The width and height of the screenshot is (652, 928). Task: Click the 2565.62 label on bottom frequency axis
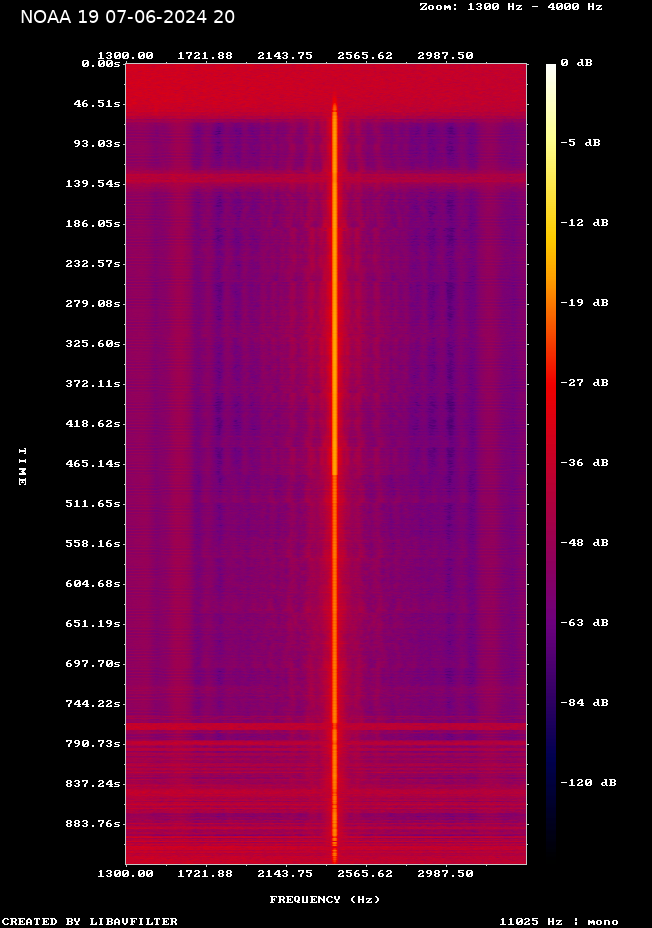tap(365, 873)
